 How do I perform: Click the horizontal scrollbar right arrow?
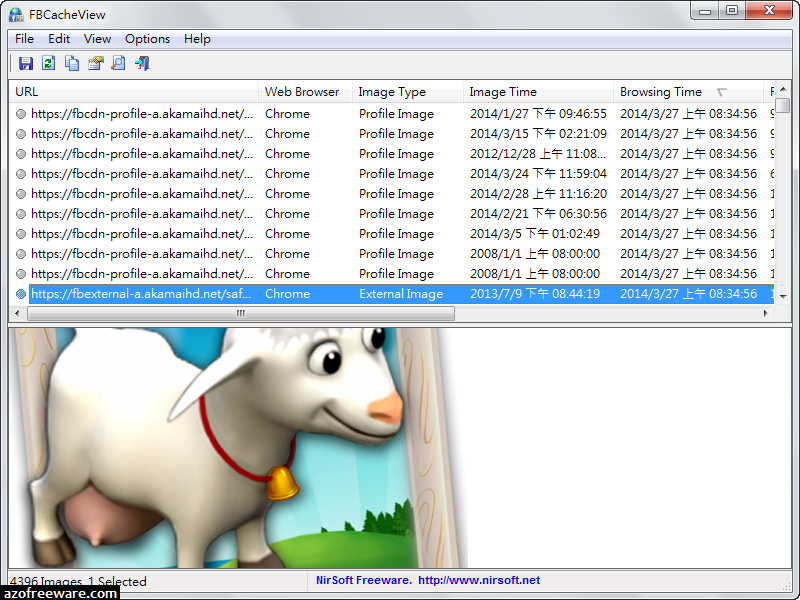pyautogui.click(x=766, y=313)
